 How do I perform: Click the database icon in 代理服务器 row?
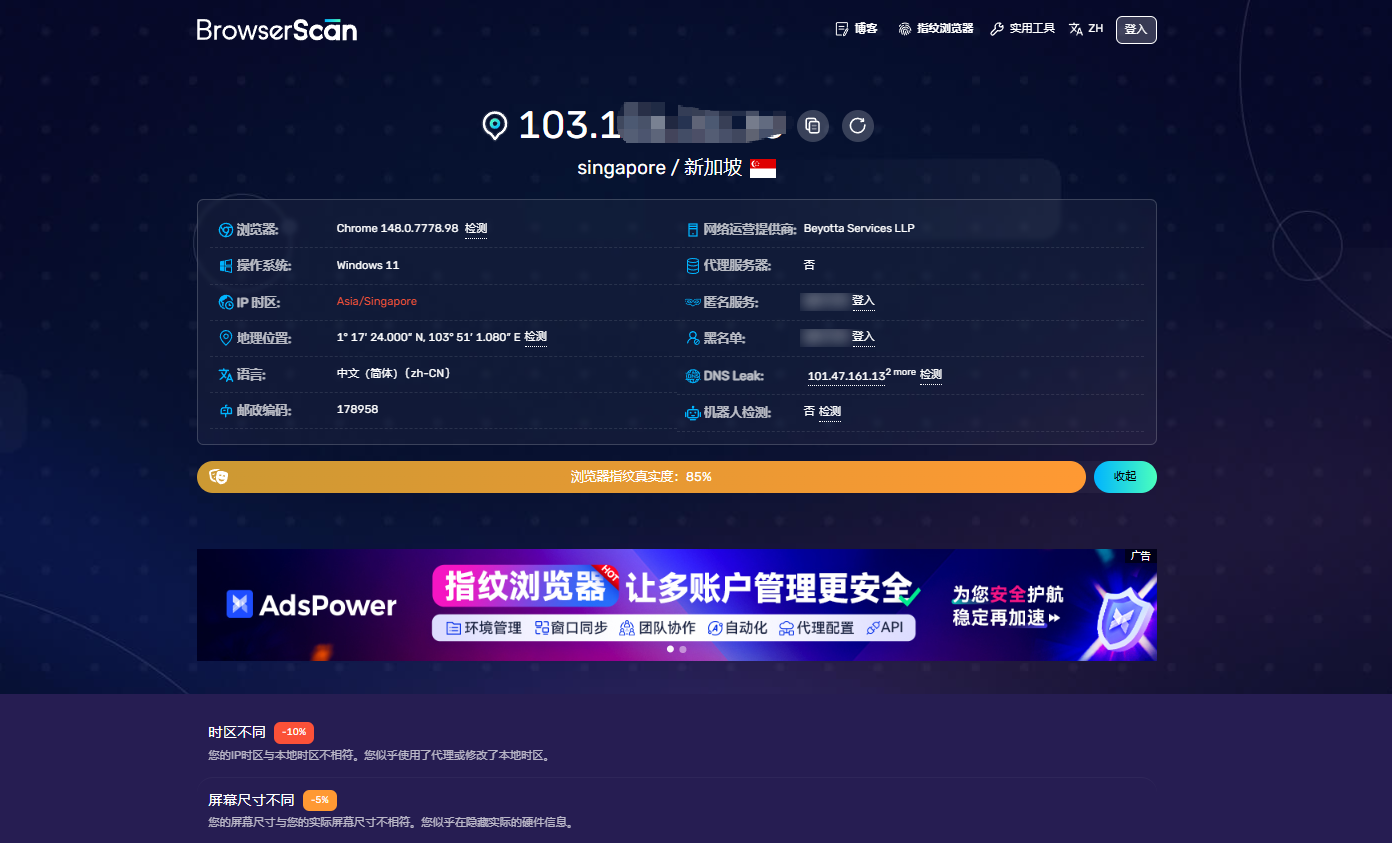pyautogui.click(x=692, y=266)
